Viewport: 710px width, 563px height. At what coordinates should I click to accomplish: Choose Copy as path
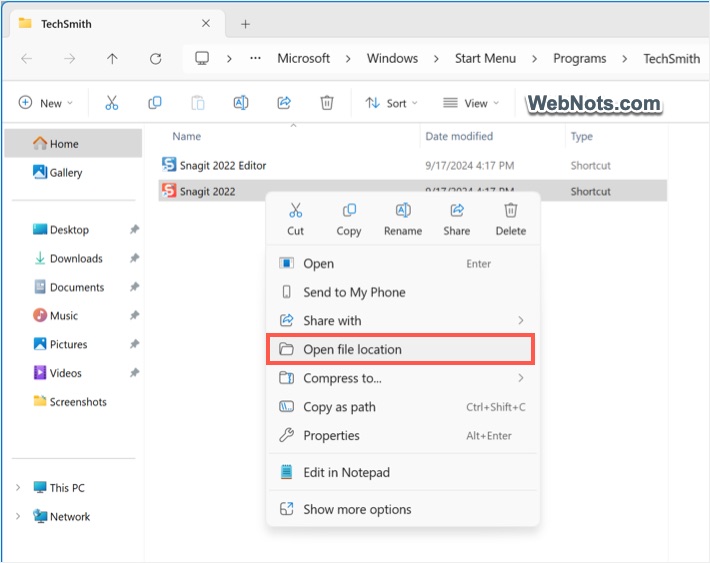403,407
